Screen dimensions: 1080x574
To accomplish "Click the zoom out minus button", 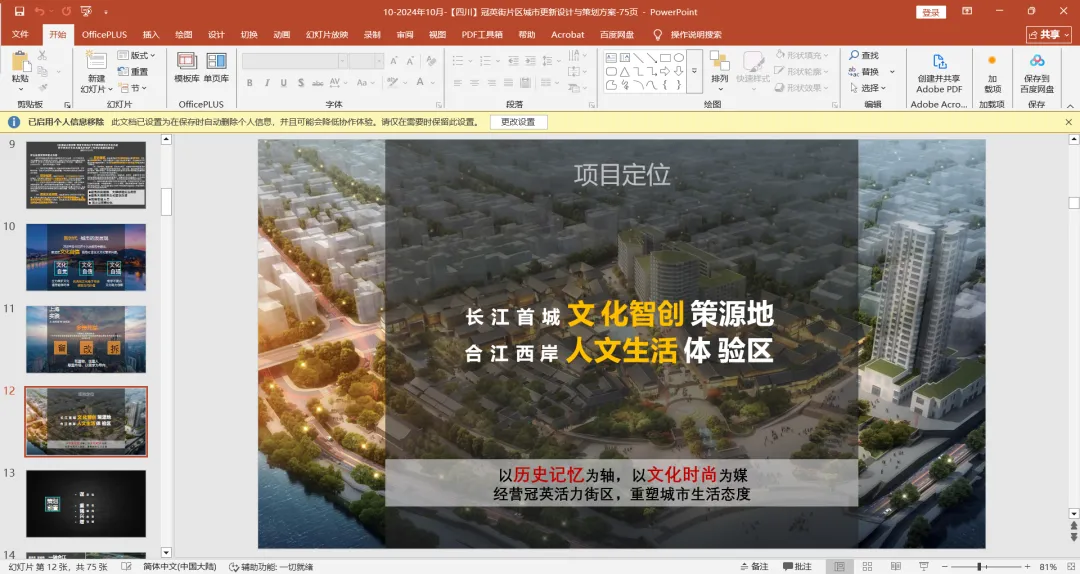I will (944, 566).
